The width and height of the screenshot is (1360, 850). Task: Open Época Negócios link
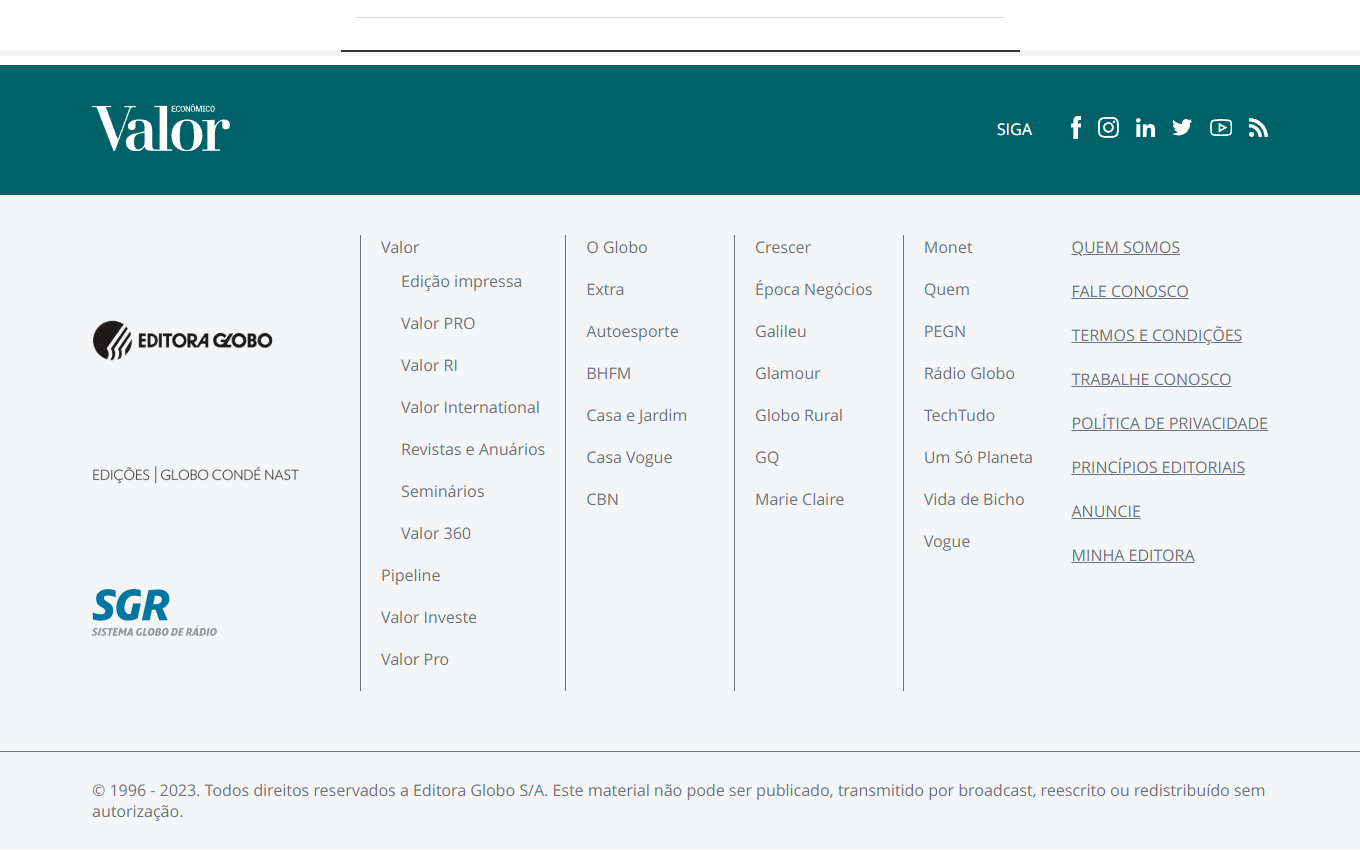pos(813,290)
